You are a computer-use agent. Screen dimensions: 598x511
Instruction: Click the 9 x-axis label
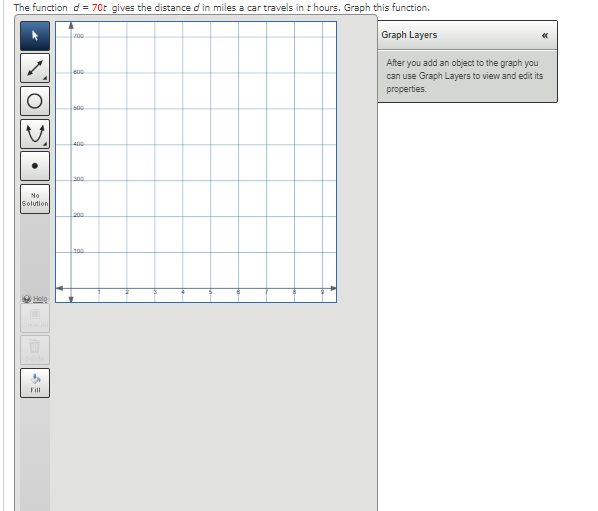pyautogui.click(x=322, y=292)
